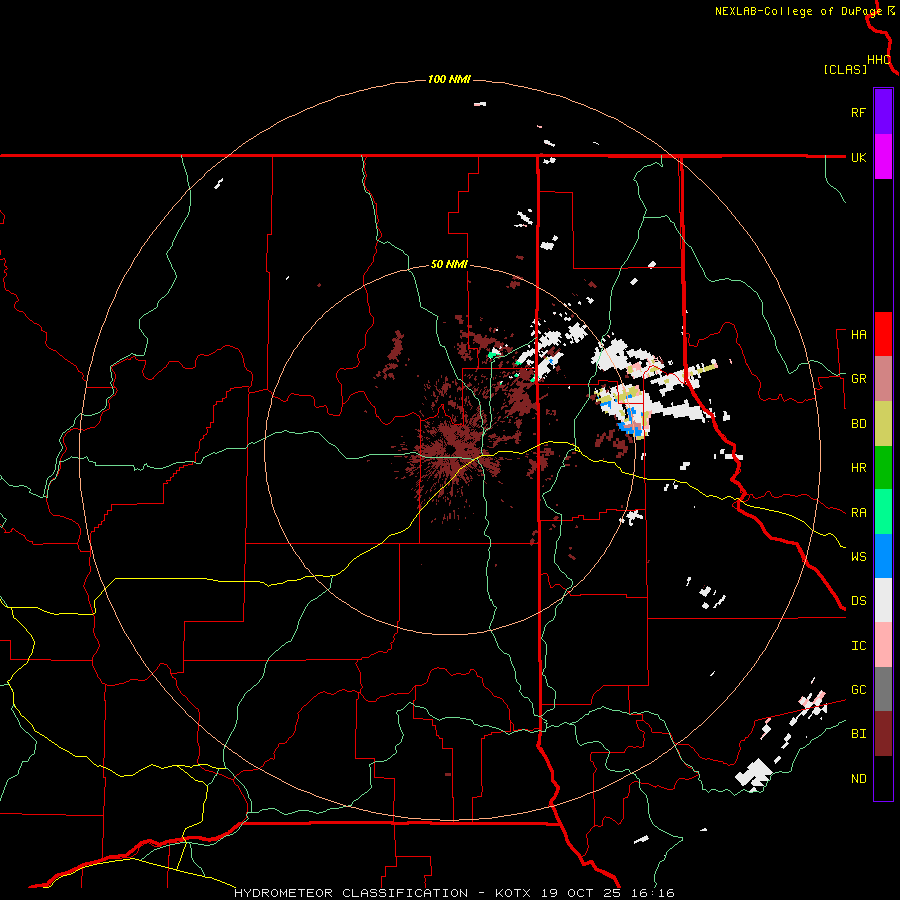Click the UK legend label

click(858, 158)
